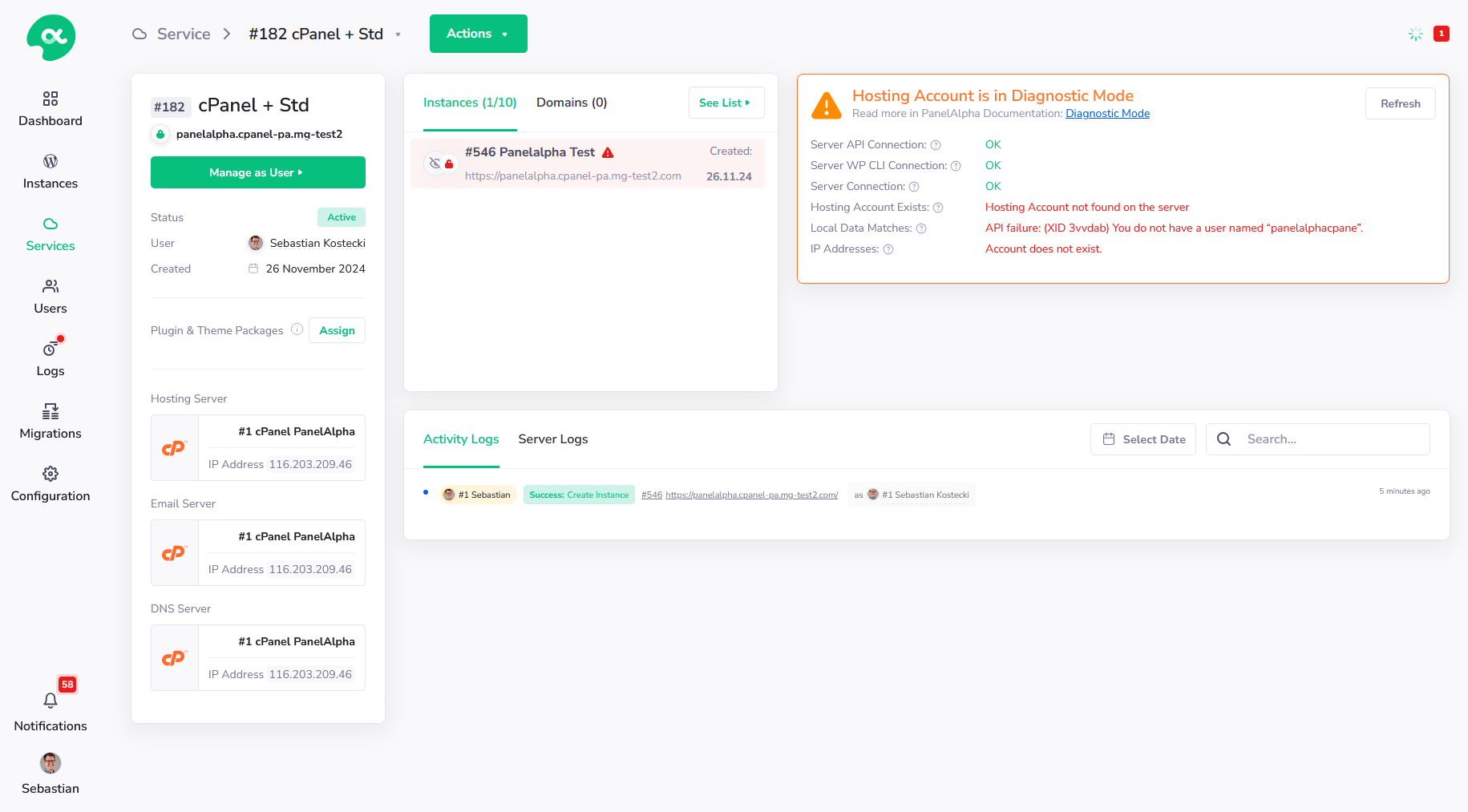Click the PanelAlpha logo
The image size is (1468, 812).
[51, 37]
